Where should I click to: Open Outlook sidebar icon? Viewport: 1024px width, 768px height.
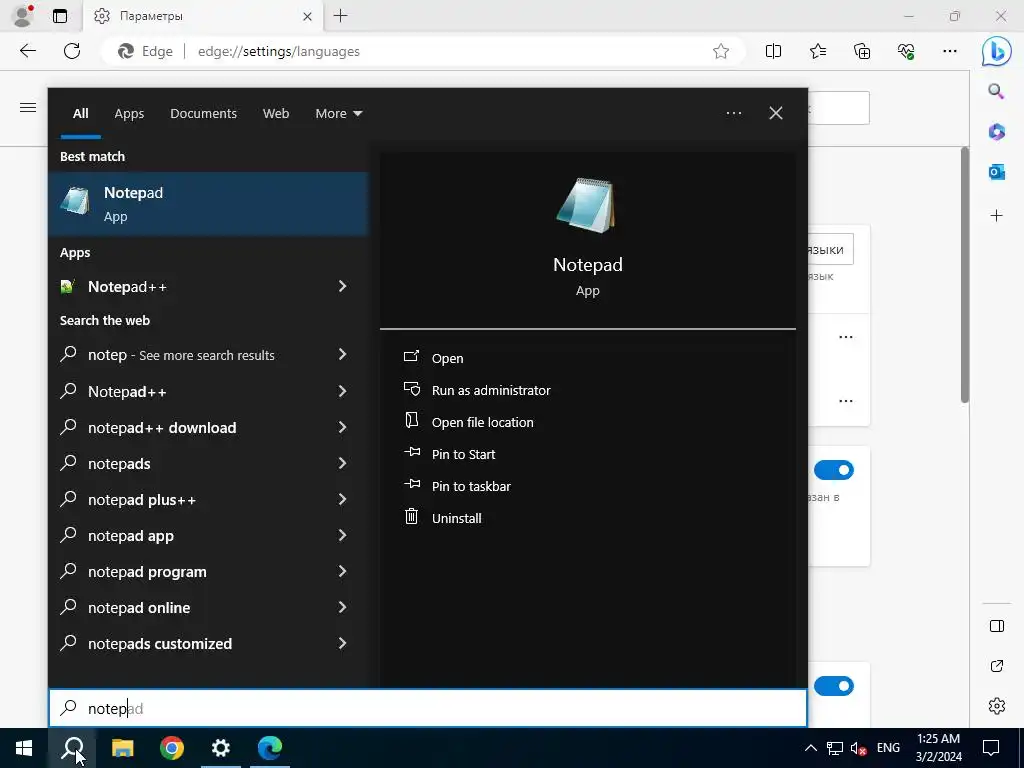pyautogui.click(x=997, y=172)
